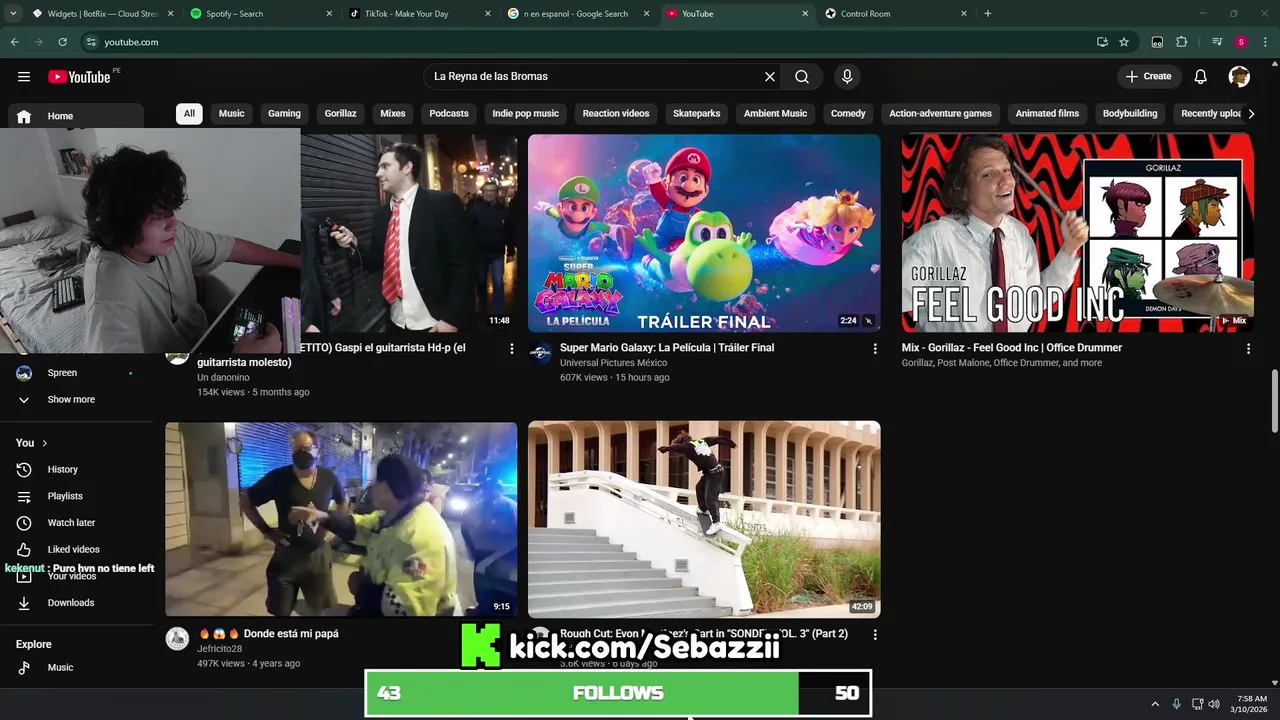Screen dimensions: 1280x720
Task: Open YouTube notifications bell
Action: 1201,76
